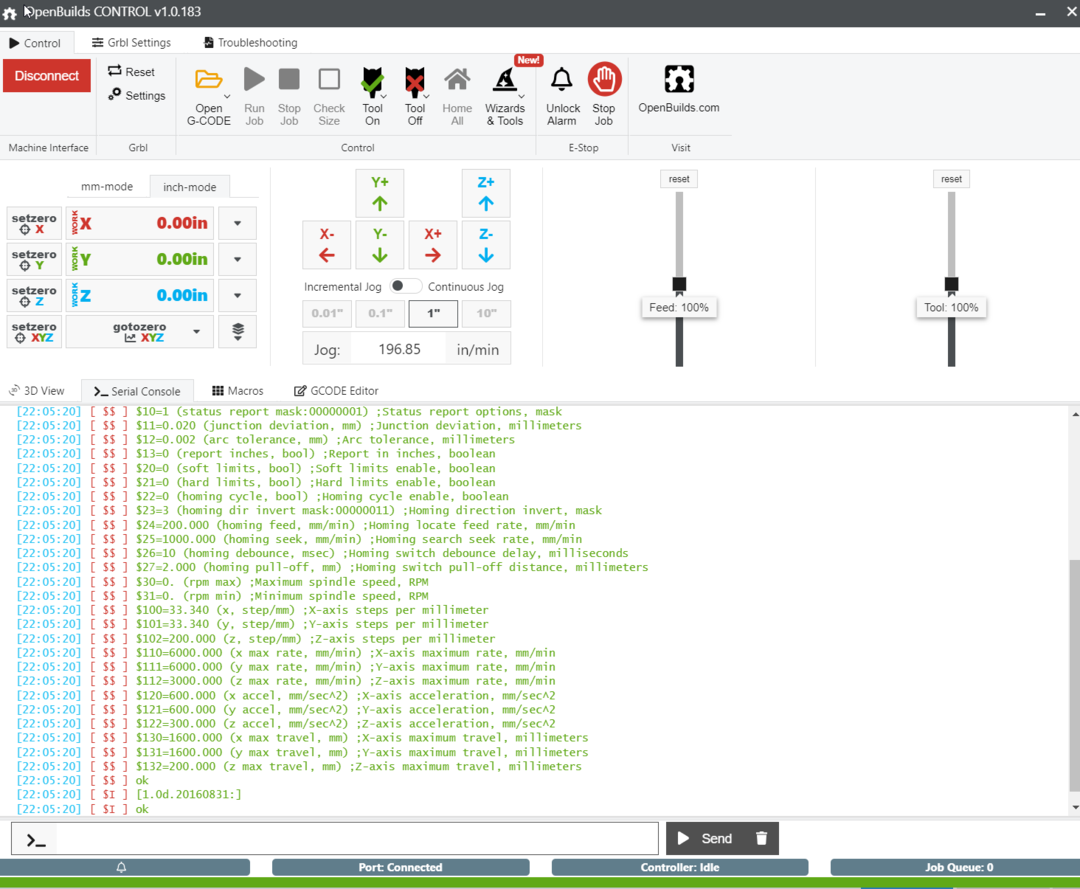This screenshot has height=889, width=1080.
Task: Switch to the Grbl Settings tab
Action: [131, 43]
